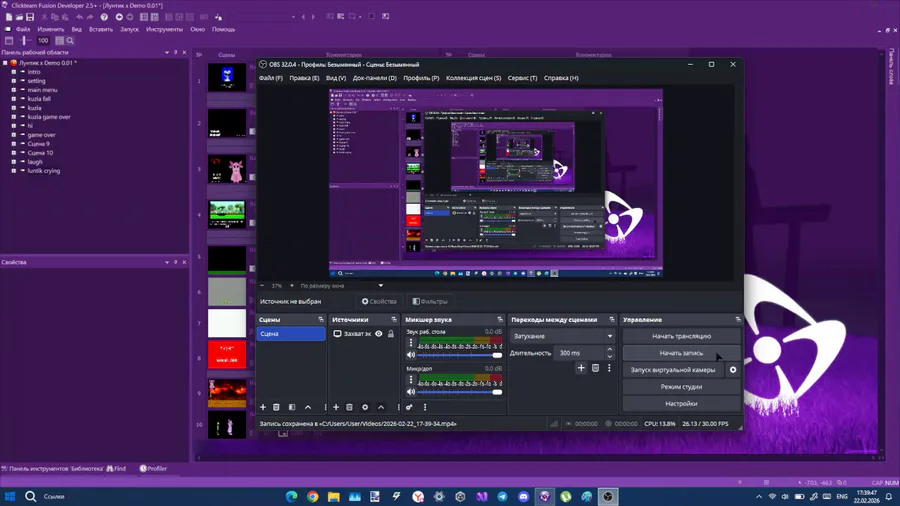This screenshot has height=506, width=900.
Task: Click Open folder icon in Fusion toolbar
Action: (x=19, y=17)
